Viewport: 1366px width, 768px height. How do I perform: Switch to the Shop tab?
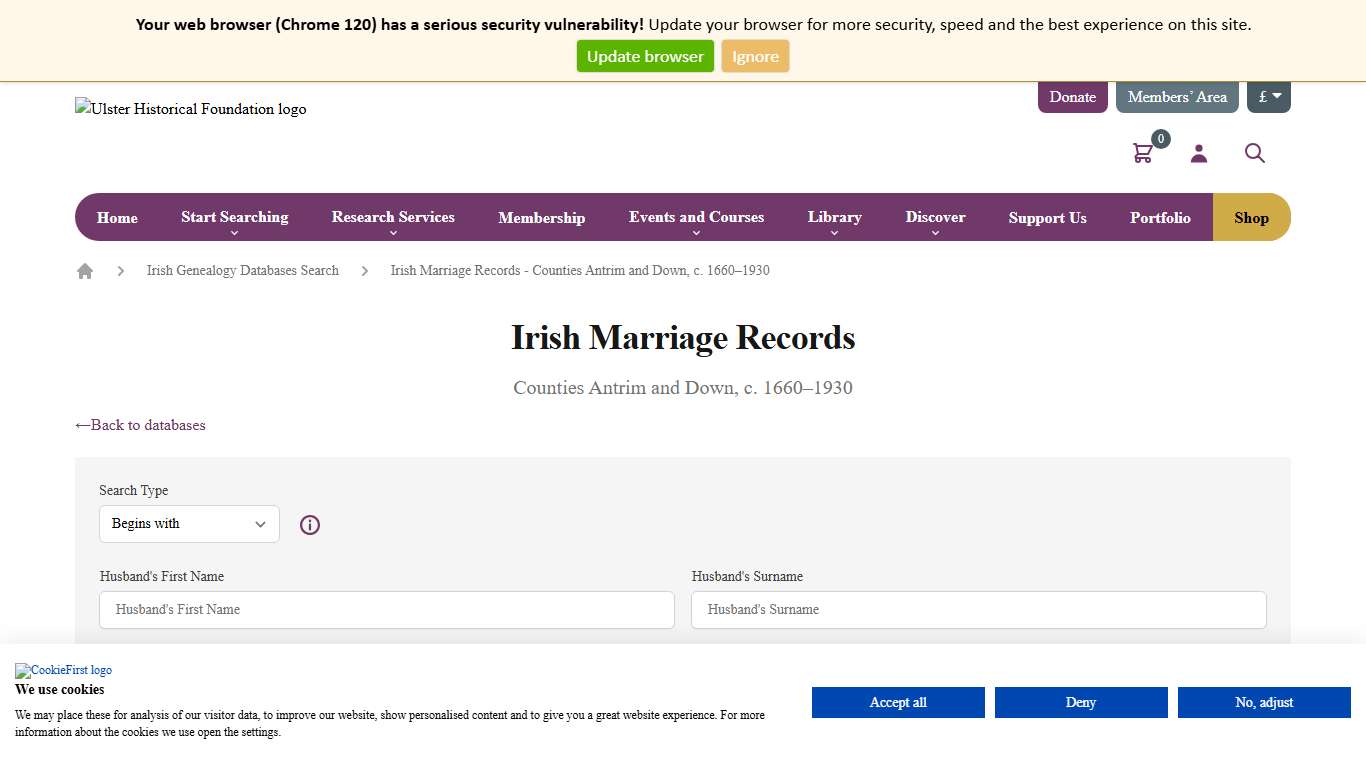tap(1251, 217)
